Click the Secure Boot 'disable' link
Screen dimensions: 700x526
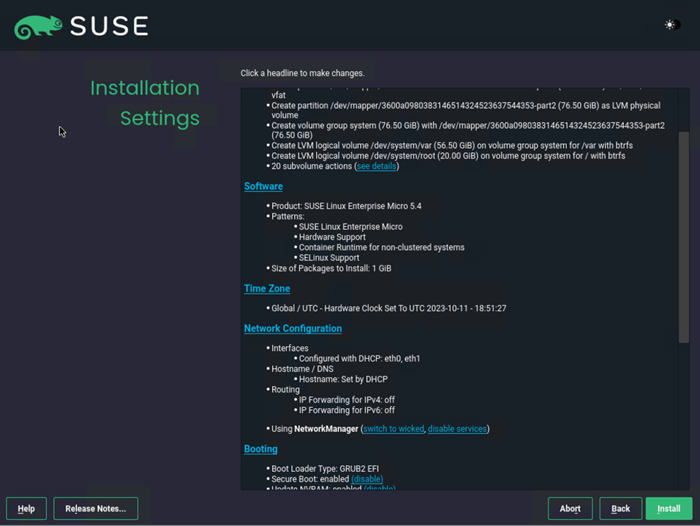click(367, 479)
